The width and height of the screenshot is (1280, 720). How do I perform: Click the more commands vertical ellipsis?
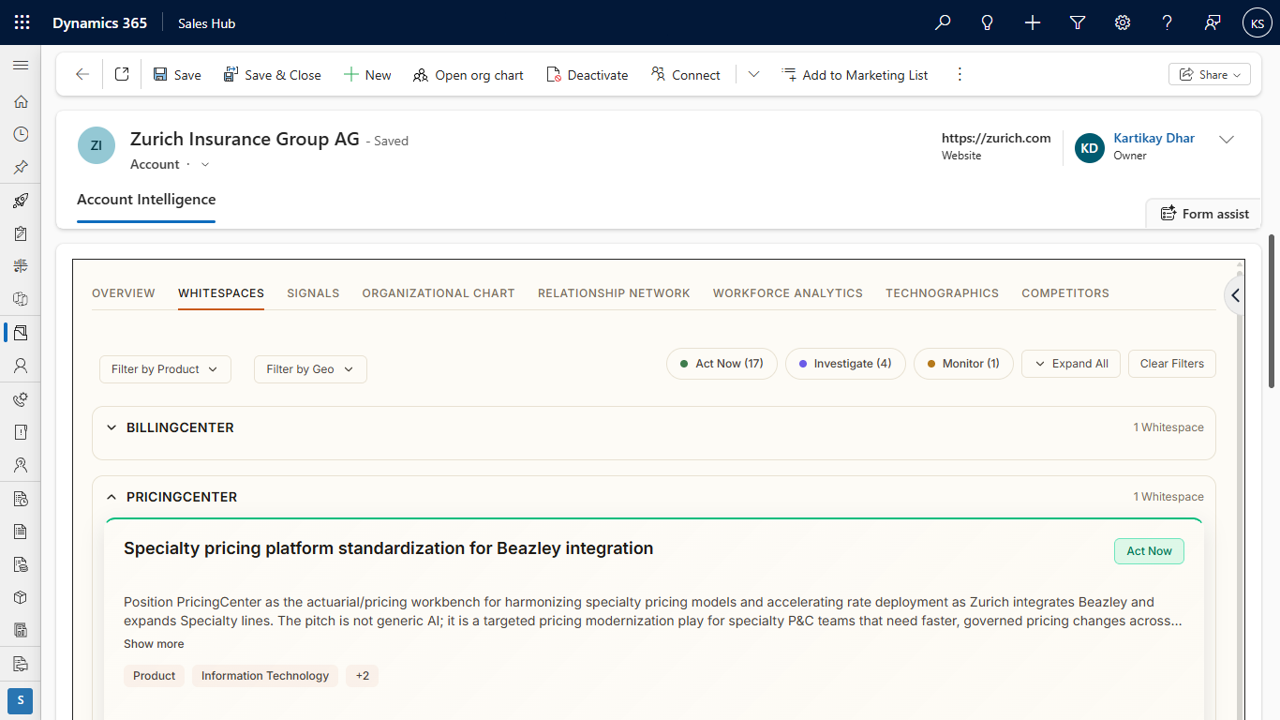(959, 74)
